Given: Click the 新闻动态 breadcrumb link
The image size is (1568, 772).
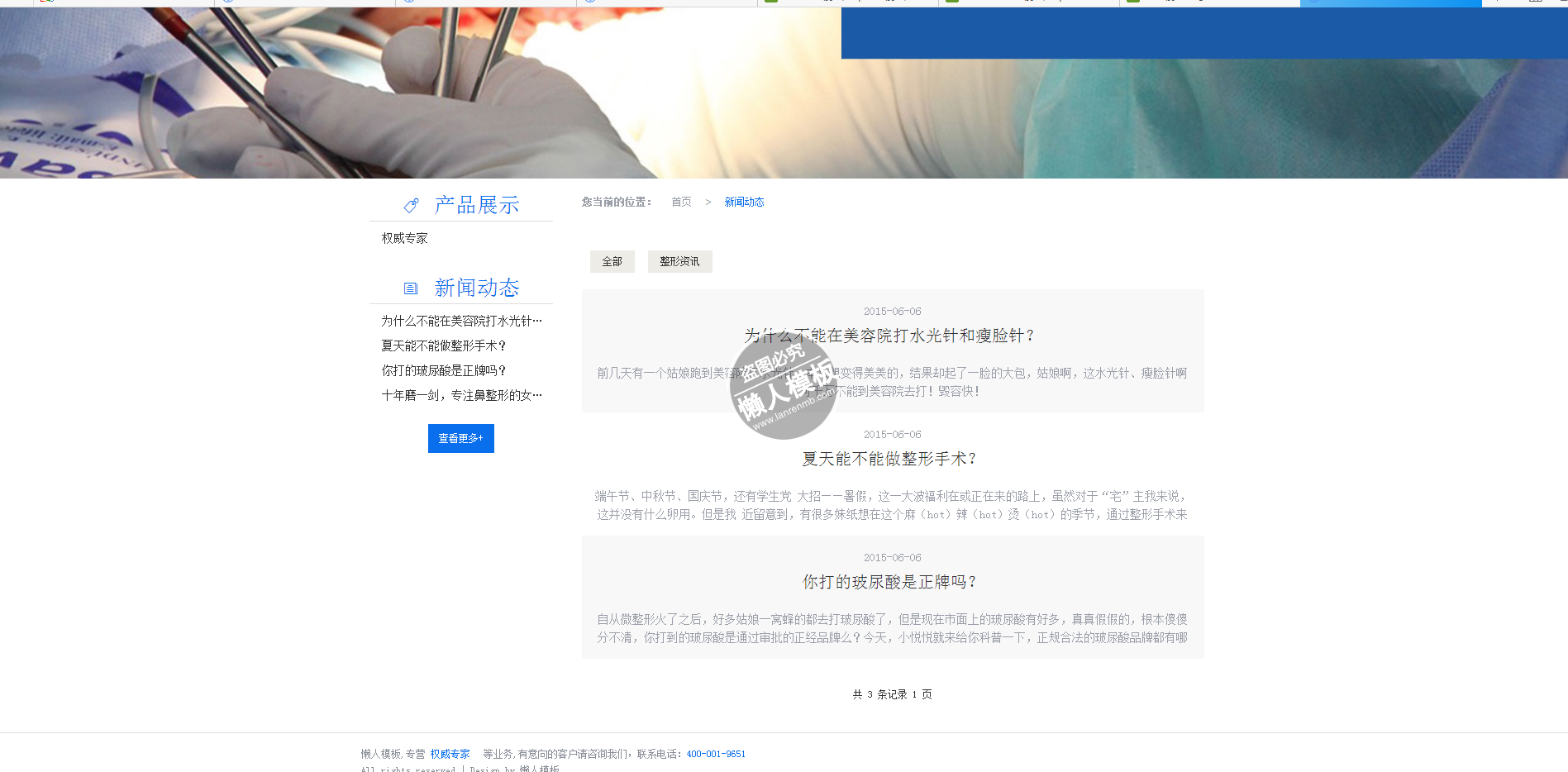Looking at the screenshot, I should [744, 202].
